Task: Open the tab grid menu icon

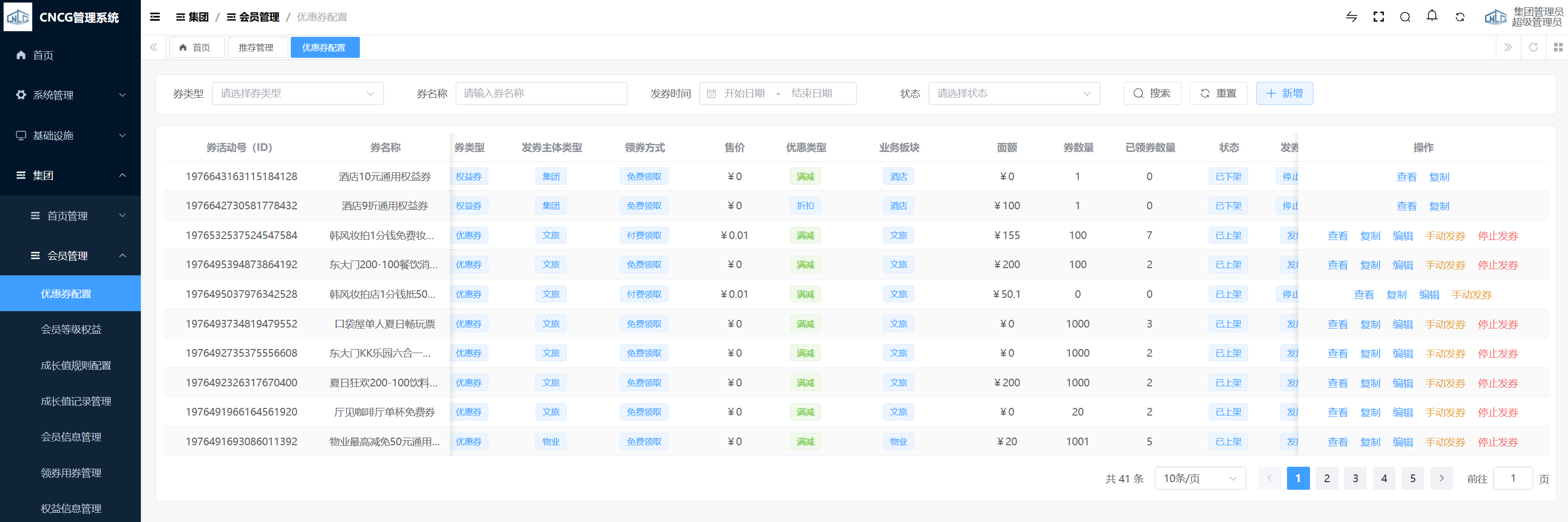Action: (1558, 48)
